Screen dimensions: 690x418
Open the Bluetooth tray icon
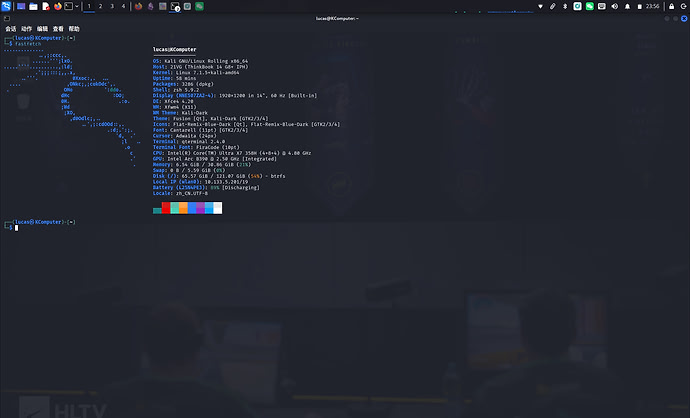565,7
